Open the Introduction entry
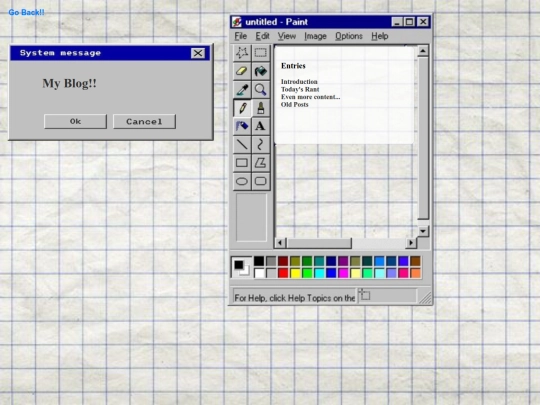Viewport: 540px width, 405px height. tap(299, 82)
